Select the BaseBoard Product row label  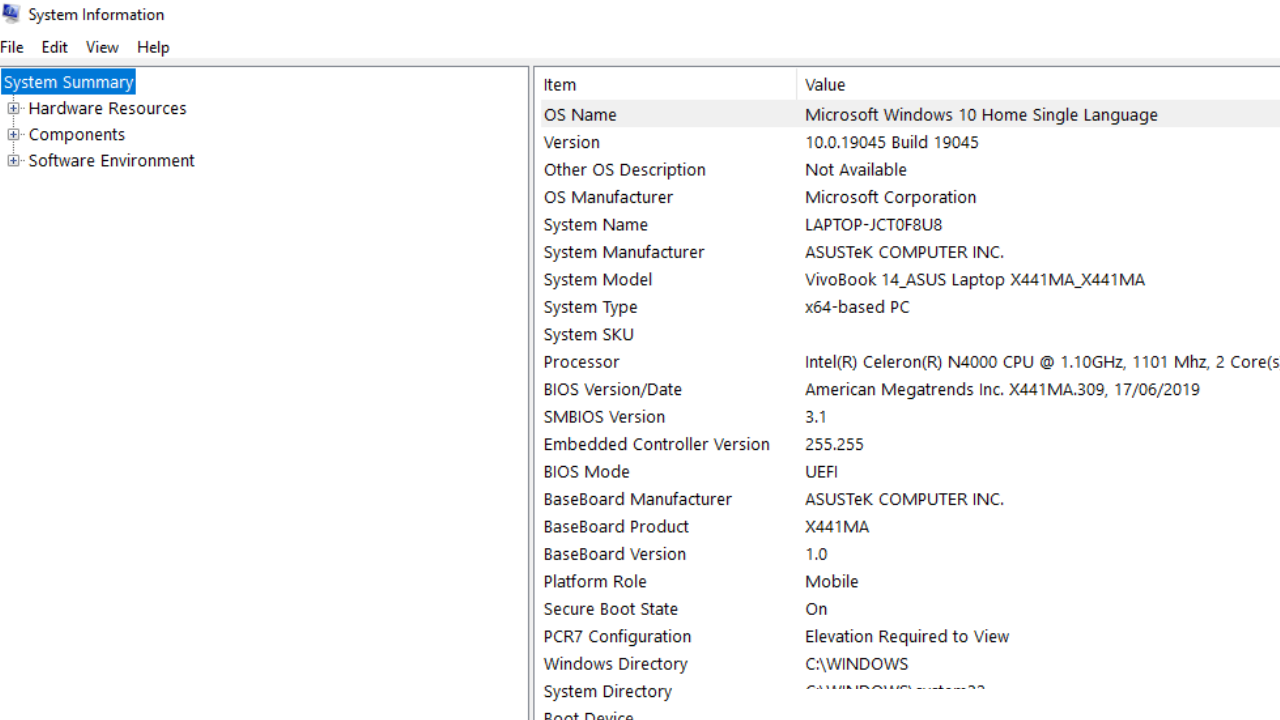(617, 527)
